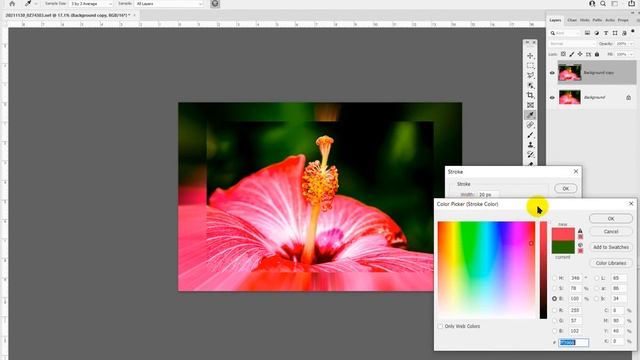Screen dimensions: 640x360
Task: Open the workspace switcher icon
Action: pos(615,4)
